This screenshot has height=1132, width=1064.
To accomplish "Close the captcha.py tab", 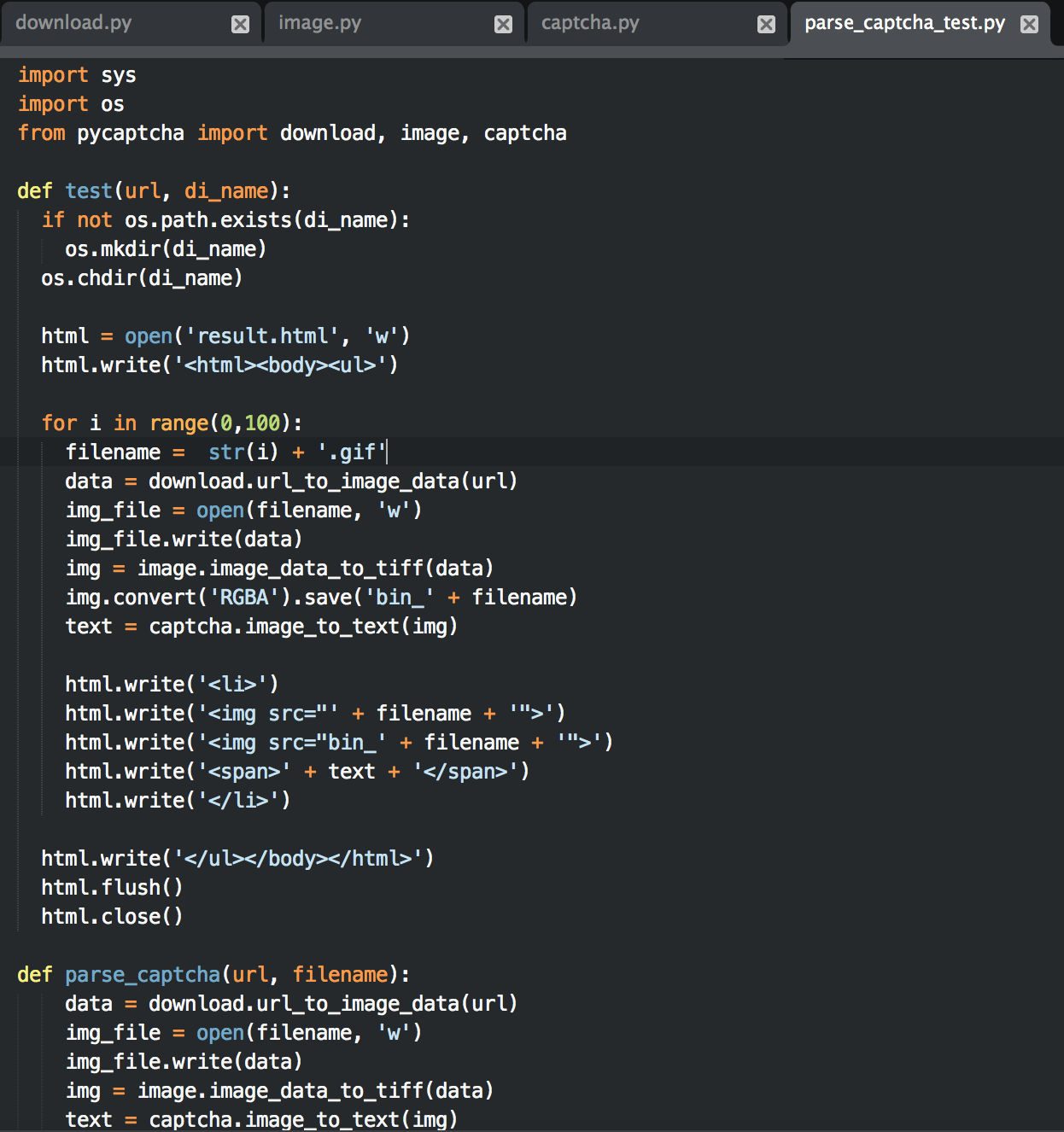I will click(x=767, y=24).
